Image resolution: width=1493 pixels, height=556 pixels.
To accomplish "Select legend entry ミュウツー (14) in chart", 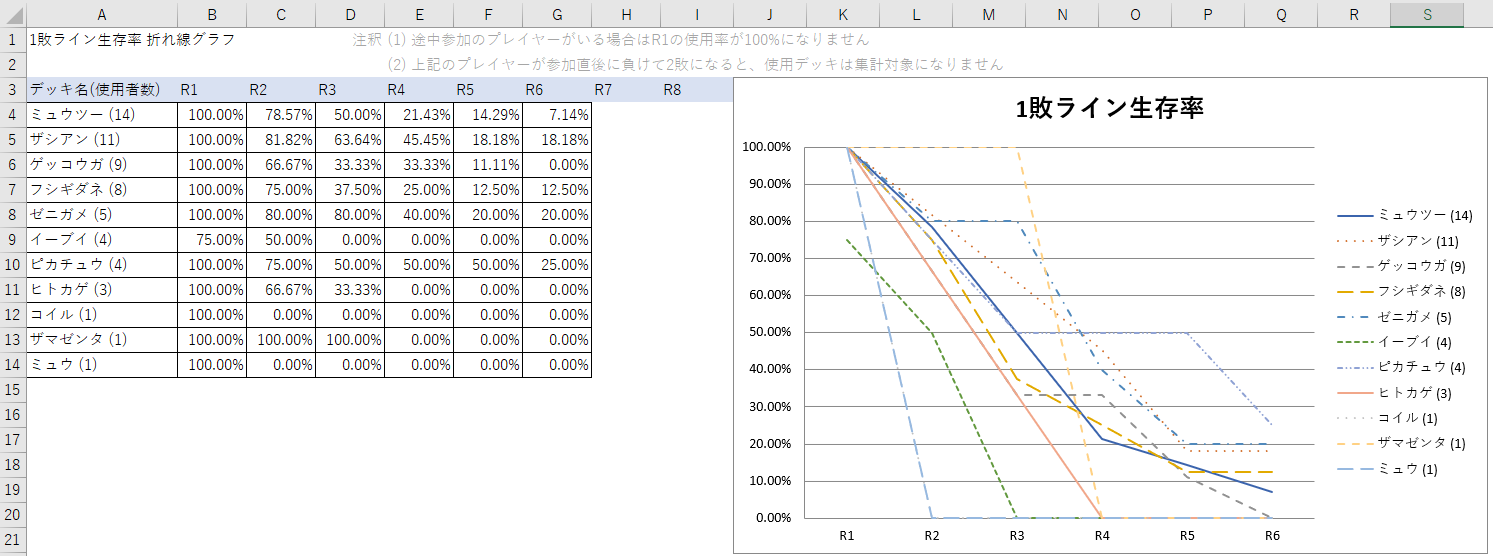I will point(1405,215).
